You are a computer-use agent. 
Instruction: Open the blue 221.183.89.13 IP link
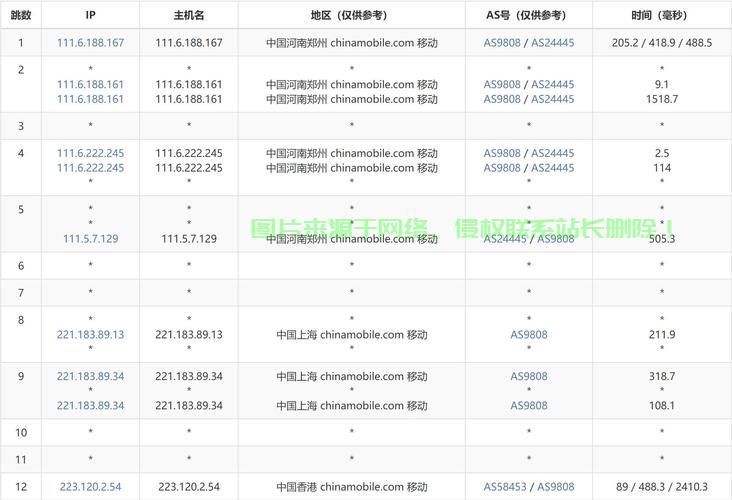(90, 335)
